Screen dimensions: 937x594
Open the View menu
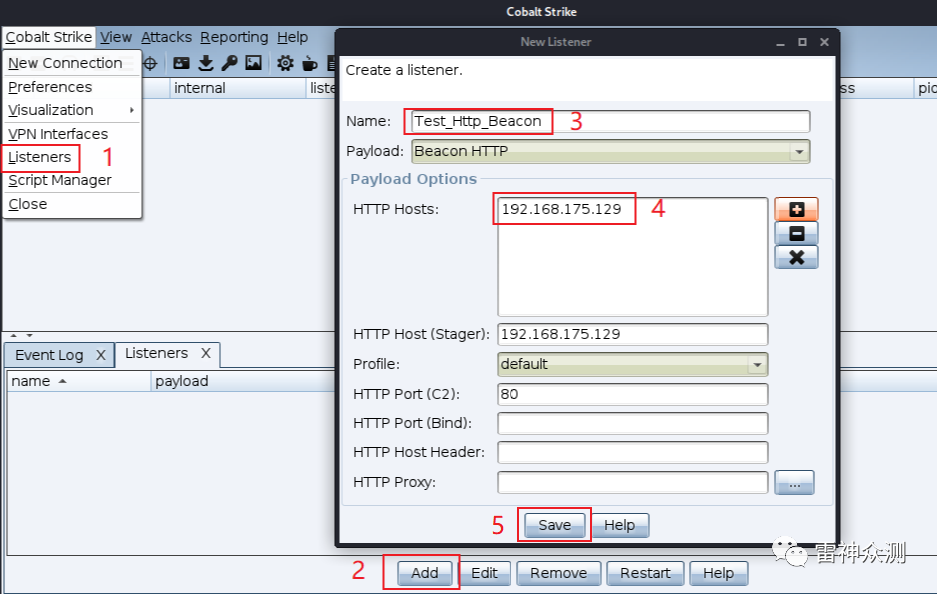[116, 37]
